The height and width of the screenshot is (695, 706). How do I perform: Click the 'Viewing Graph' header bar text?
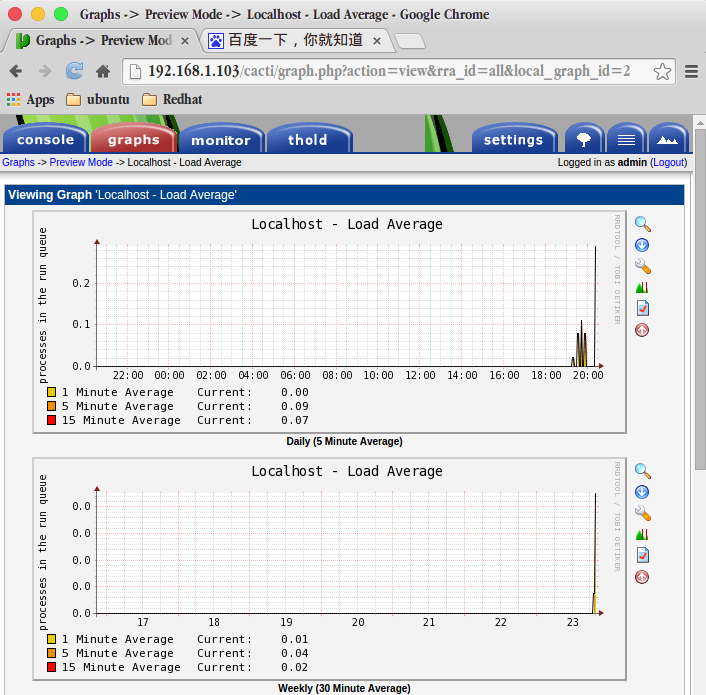122,195
